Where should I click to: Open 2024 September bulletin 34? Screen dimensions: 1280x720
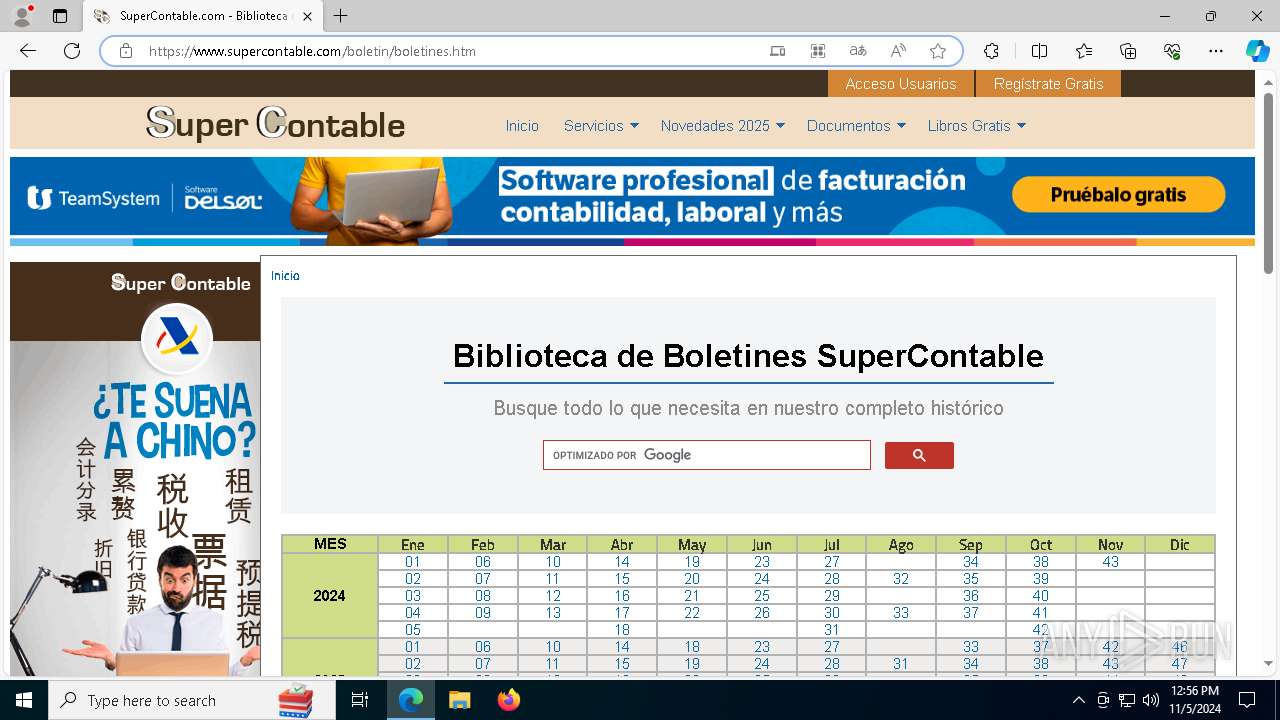[x=971, y=562]
